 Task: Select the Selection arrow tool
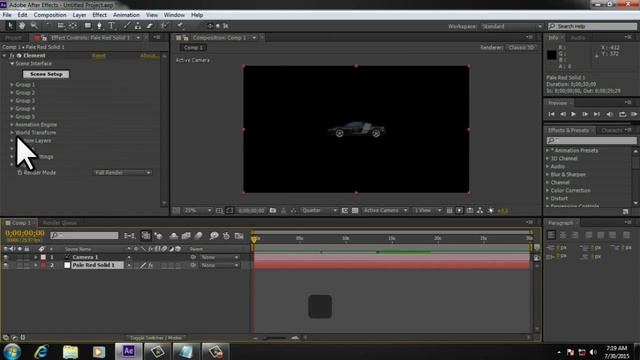click(x=10, y=26)
